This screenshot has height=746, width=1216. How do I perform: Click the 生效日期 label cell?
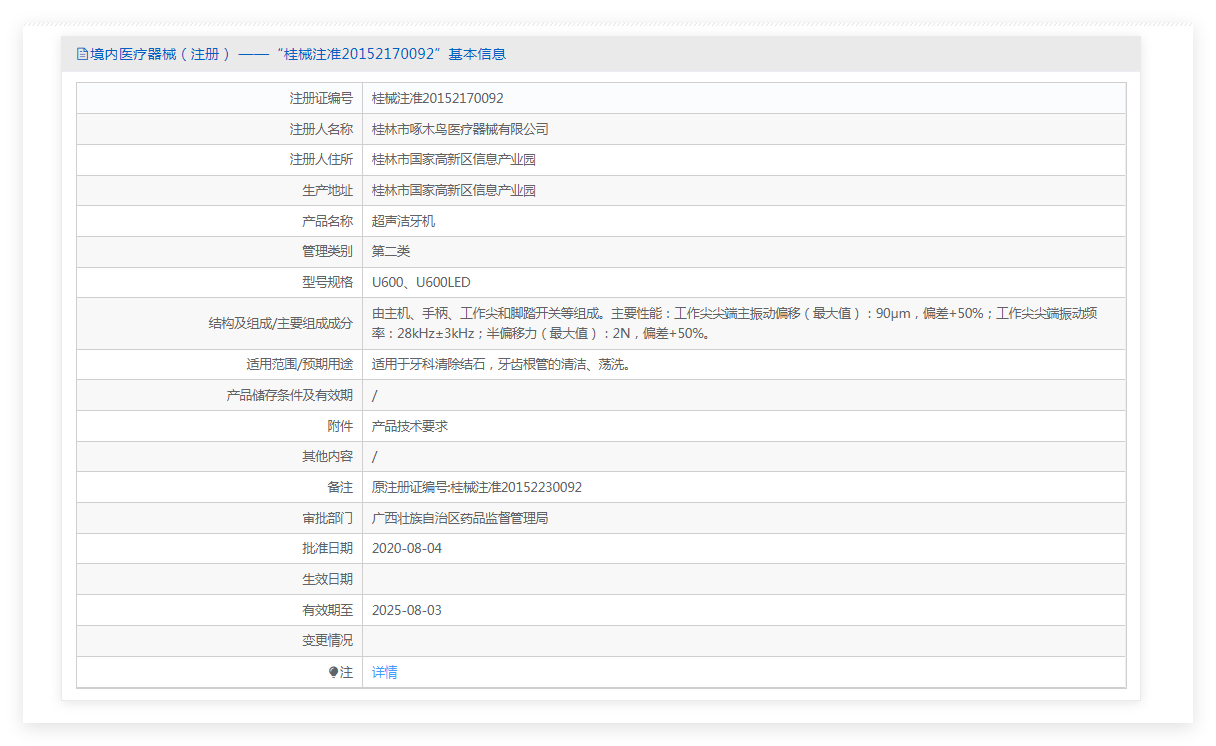[x=220, y=579]
